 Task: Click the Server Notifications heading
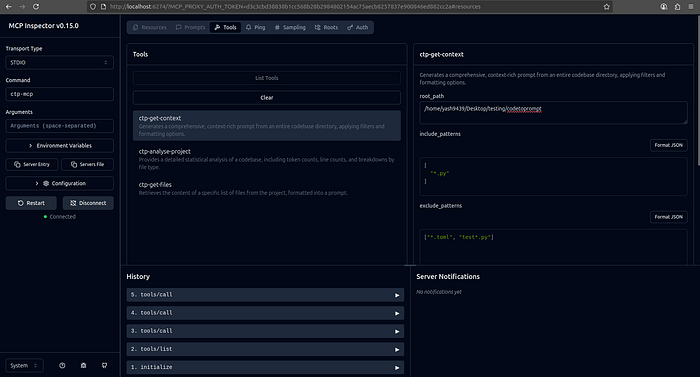pyautogui.click(x=448, y=276)
